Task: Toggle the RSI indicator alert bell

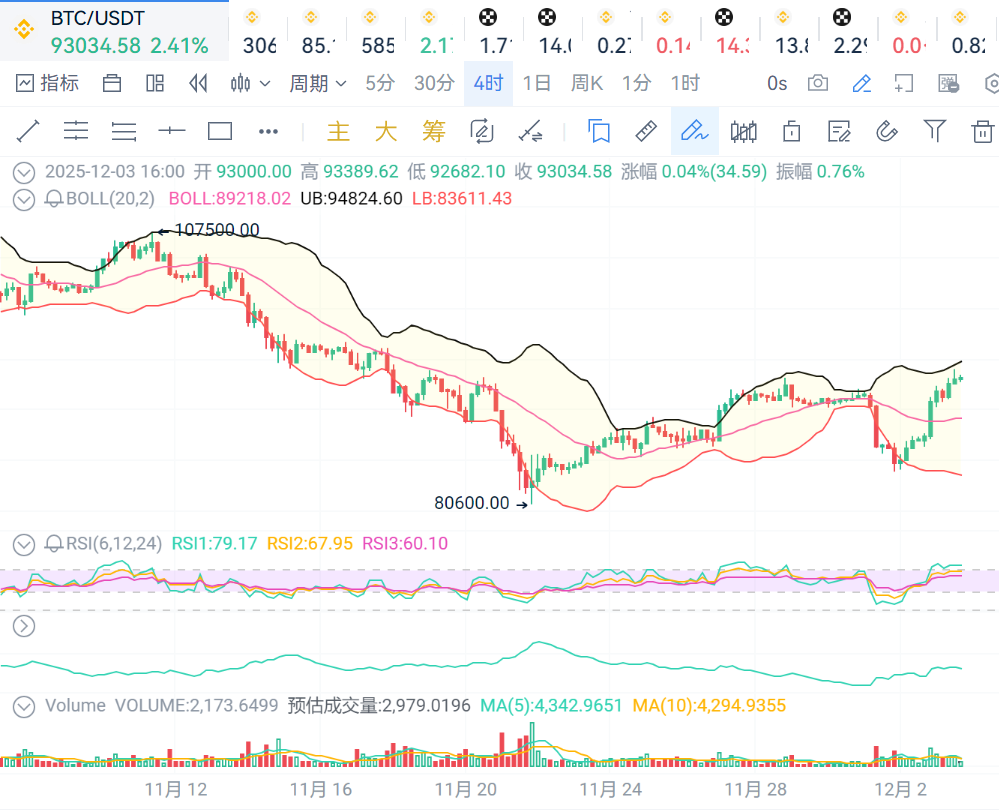Action: tap(54, 544)
